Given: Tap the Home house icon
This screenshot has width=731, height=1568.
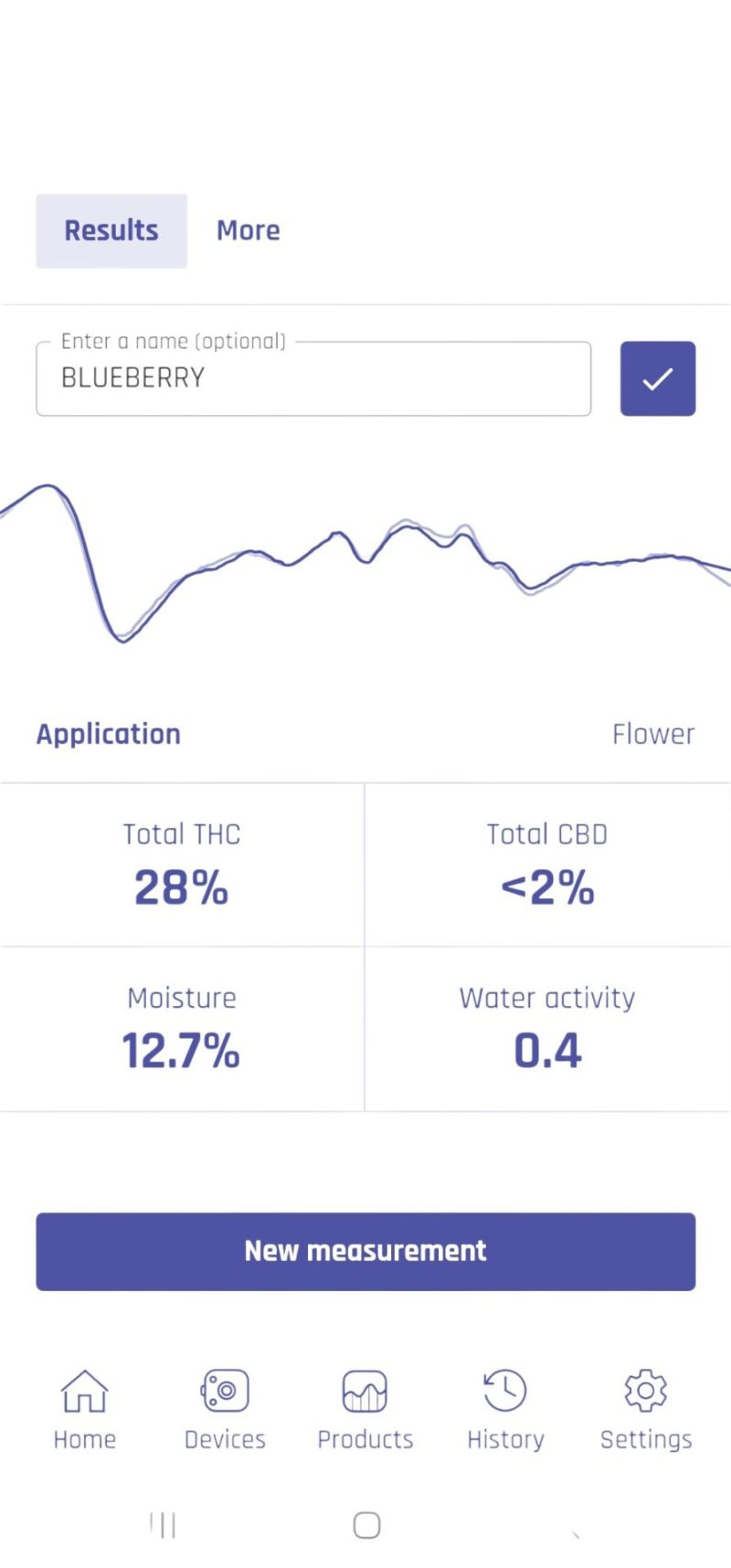Looking at the screenshot, I should (84, 1391).
